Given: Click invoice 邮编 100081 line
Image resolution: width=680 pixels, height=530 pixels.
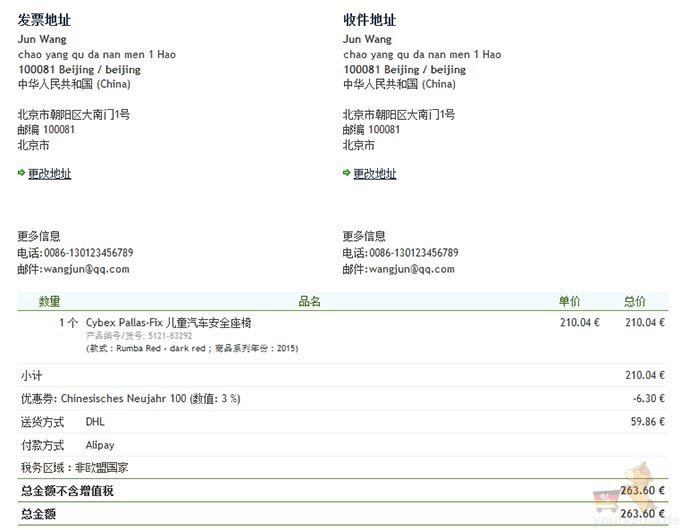Looking at the screenshot, I should click(x=46, y=130).
